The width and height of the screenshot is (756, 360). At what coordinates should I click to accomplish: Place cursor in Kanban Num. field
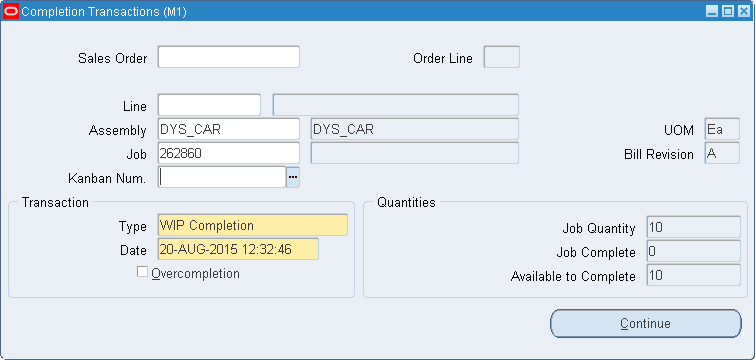pos(222,177)
